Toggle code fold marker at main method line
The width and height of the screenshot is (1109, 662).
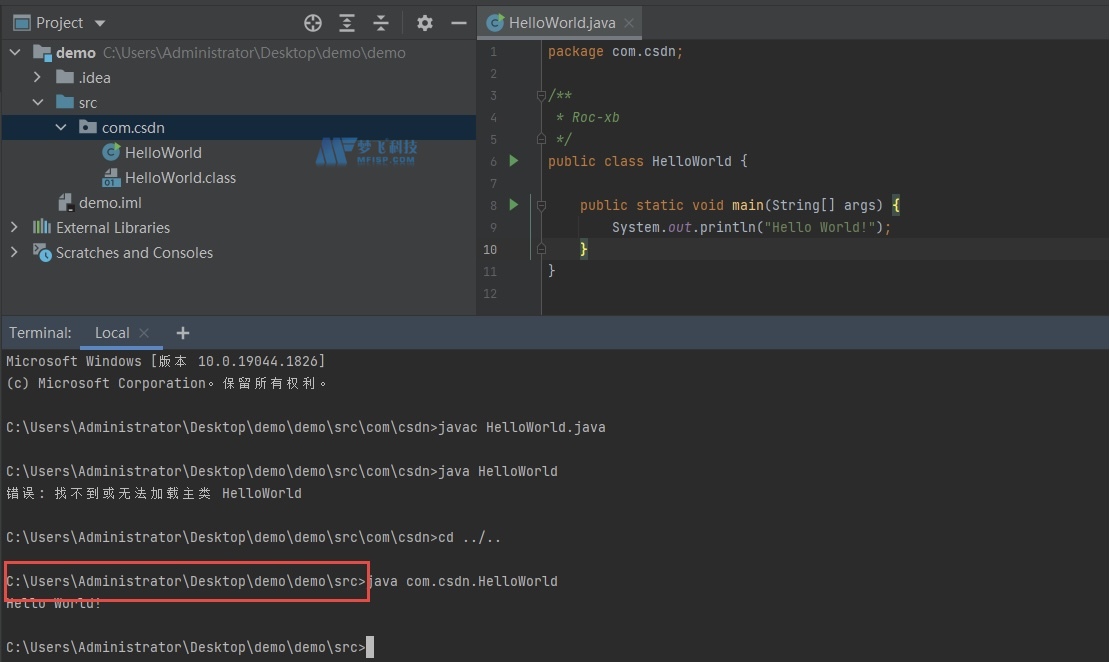(x=541, y=205)
